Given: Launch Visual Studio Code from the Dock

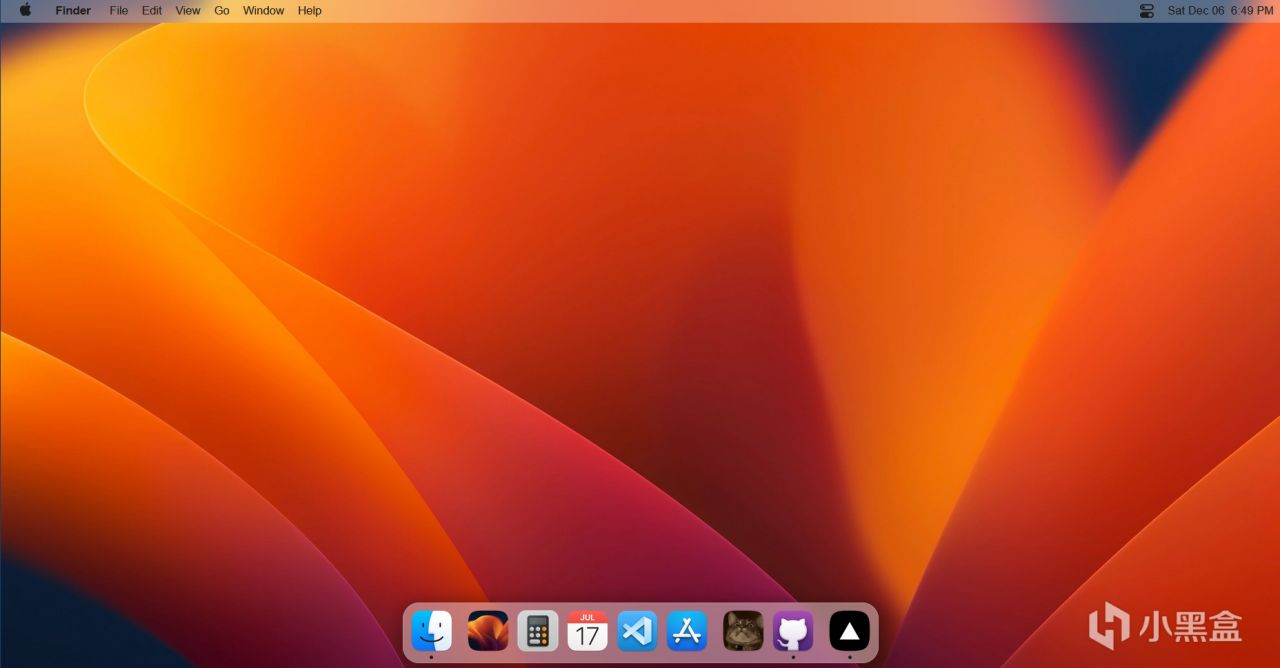Looking at the screenshot, I should click(x=637, y=631).
